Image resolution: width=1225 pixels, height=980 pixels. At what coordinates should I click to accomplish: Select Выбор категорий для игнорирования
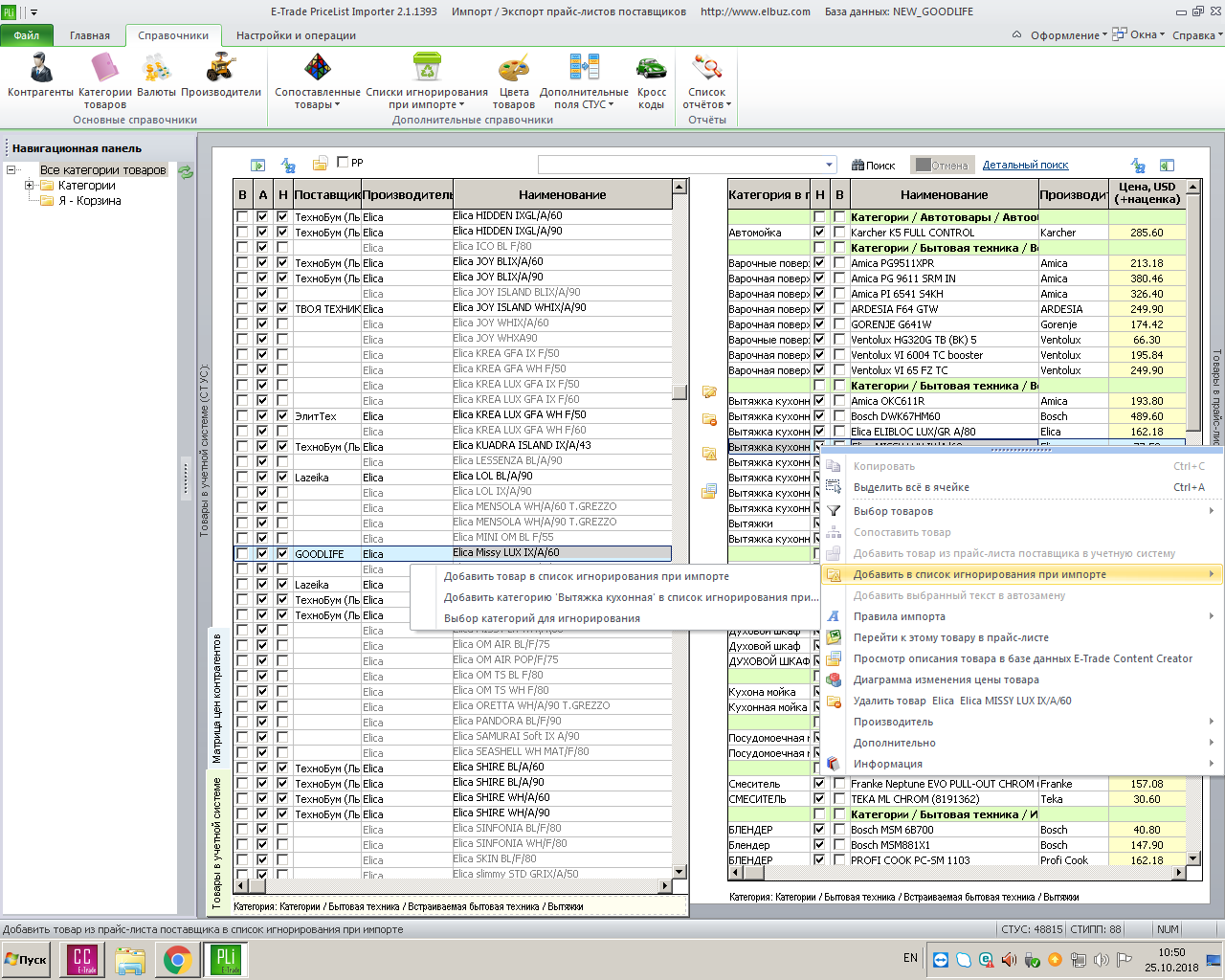(x=614, y=618)
